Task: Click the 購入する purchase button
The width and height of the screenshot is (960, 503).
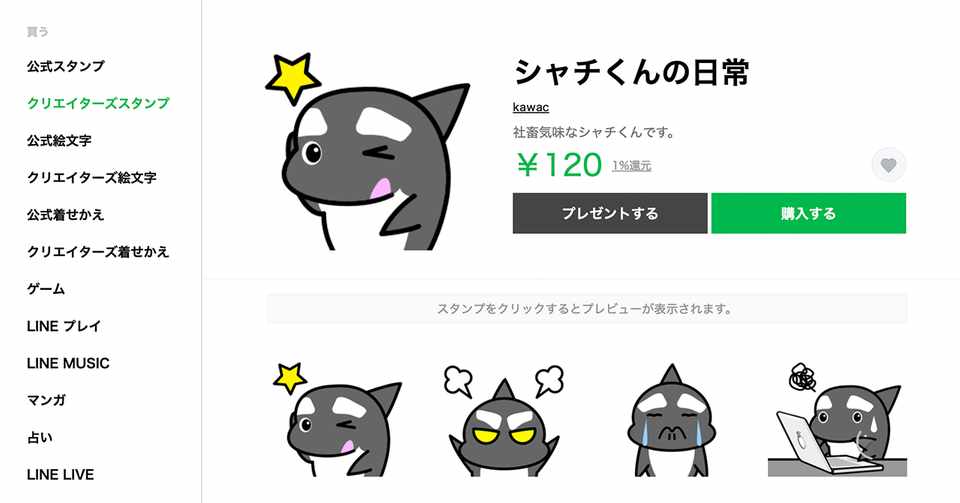Action: pyautogui.click(x=808, y=213)
